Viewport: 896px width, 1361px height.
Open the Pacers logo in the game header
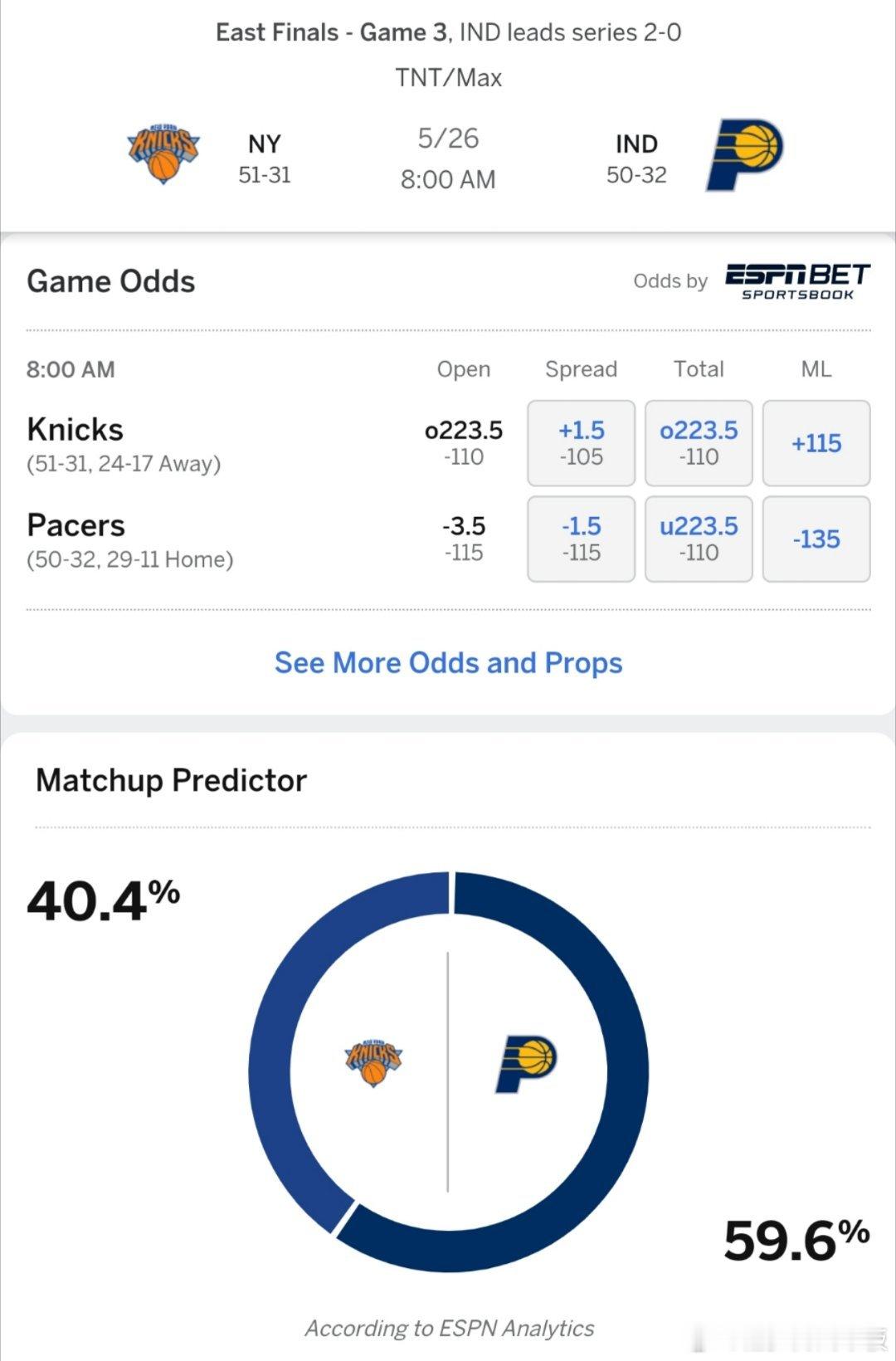[x=744, y=155]
